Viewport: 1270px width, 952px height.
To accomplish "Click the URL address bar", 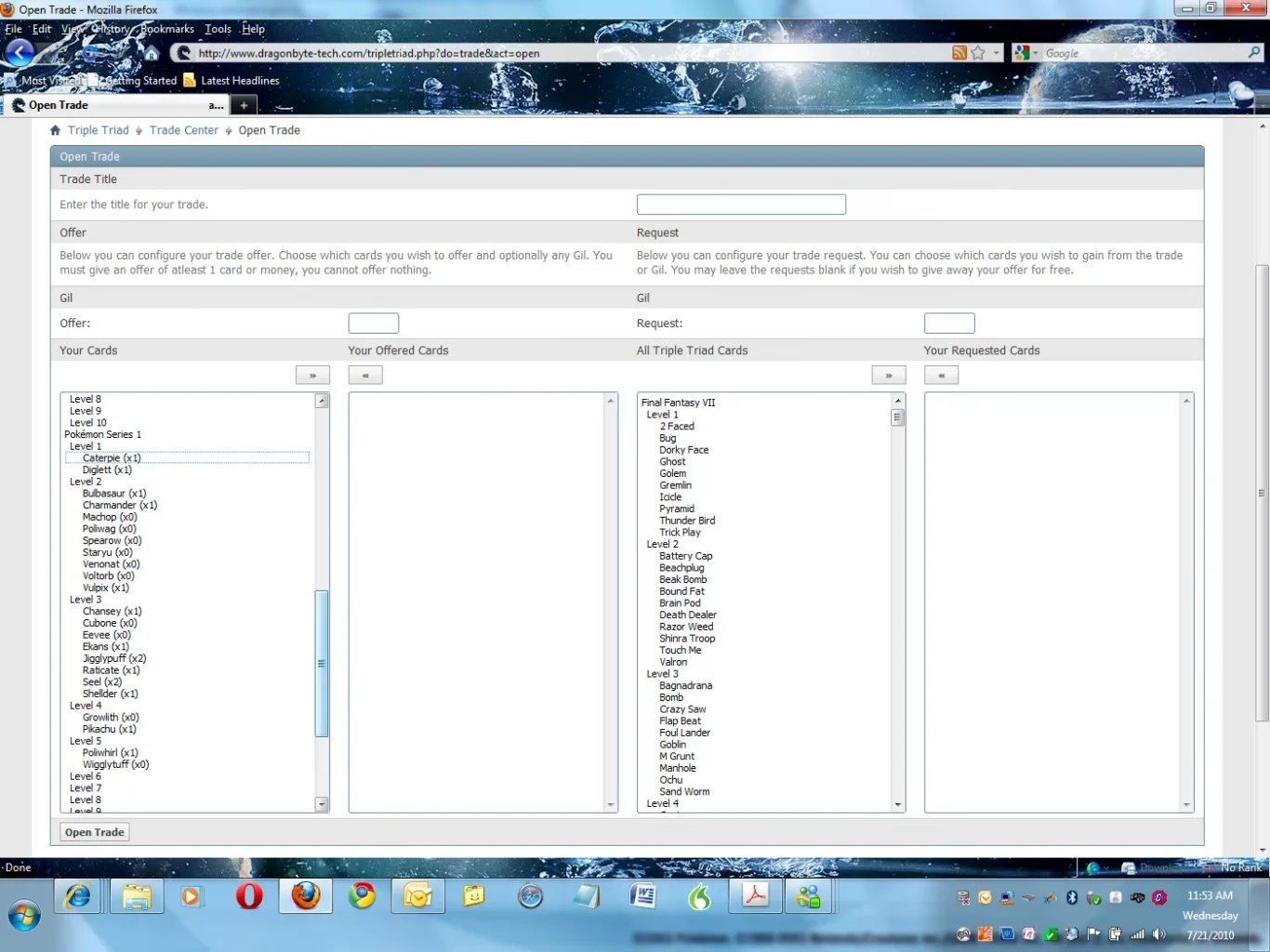I will coord(569,53).
